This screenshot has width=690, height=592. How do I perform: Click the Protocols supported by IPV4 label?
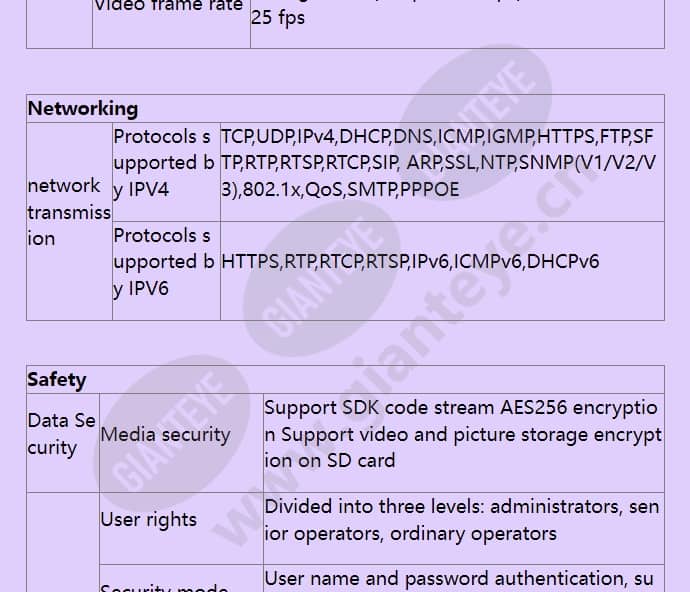coord(164,163)
